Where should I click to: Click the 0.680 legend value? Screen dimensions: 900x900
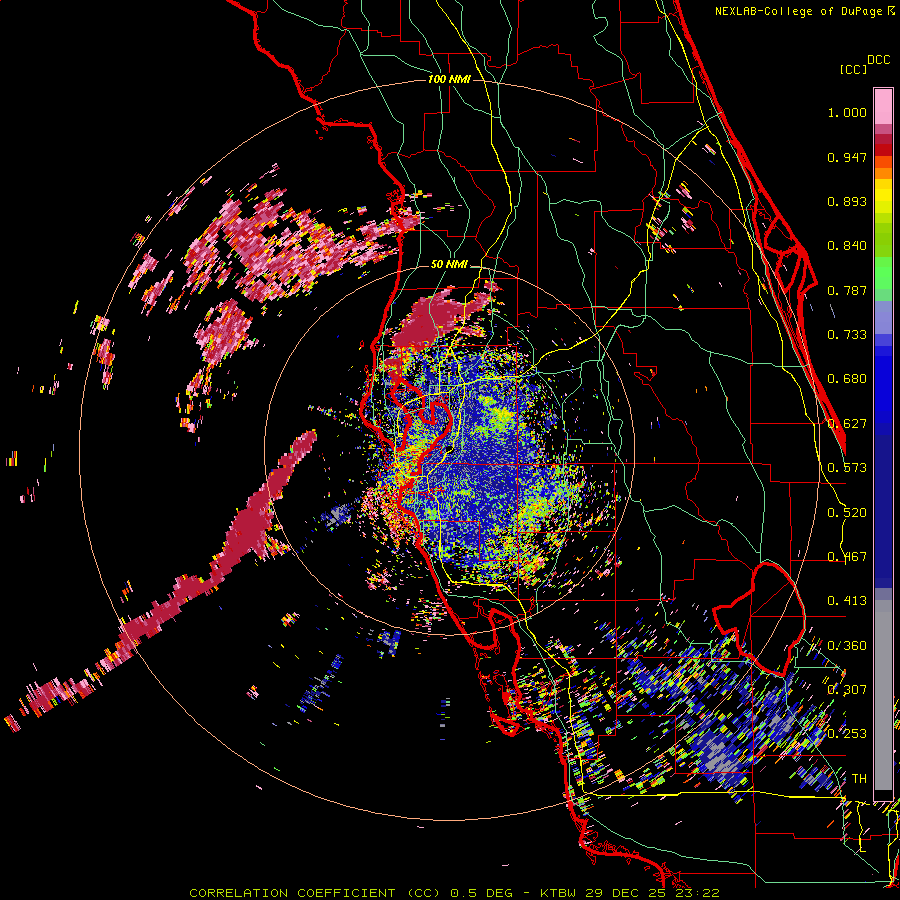tap(847, 379)
